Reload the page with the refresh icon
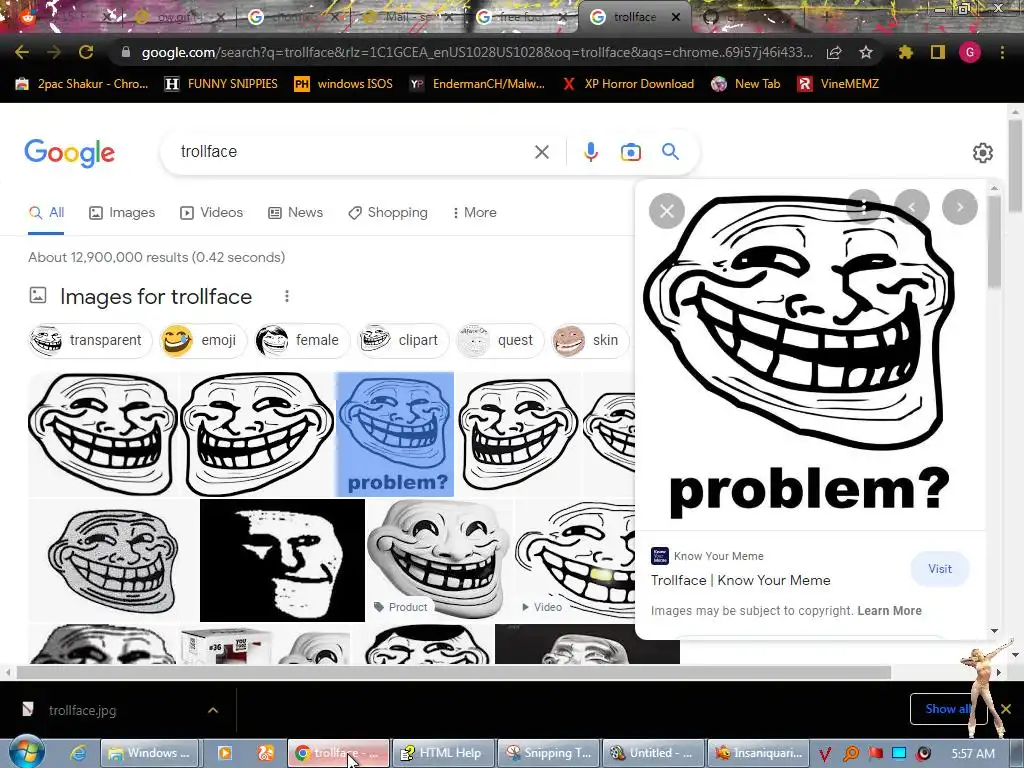Screen dimensions: 1024x768 point(86,52)
